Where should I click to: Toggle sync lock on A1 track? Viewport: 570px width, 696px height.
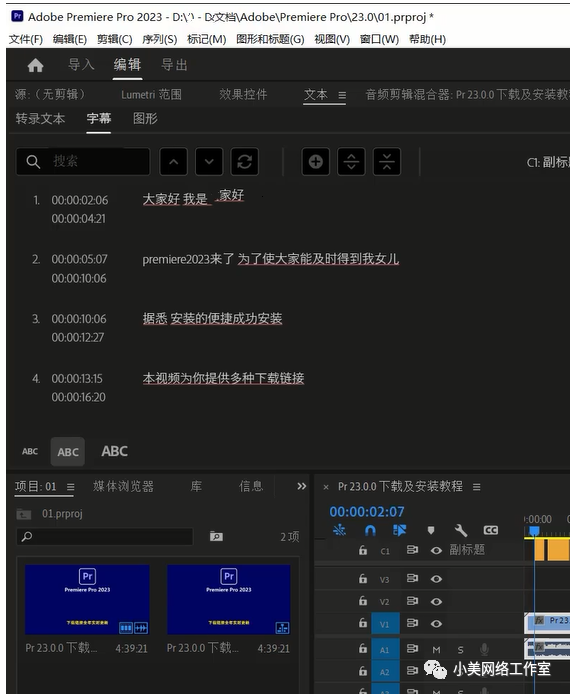coord(412,649)
